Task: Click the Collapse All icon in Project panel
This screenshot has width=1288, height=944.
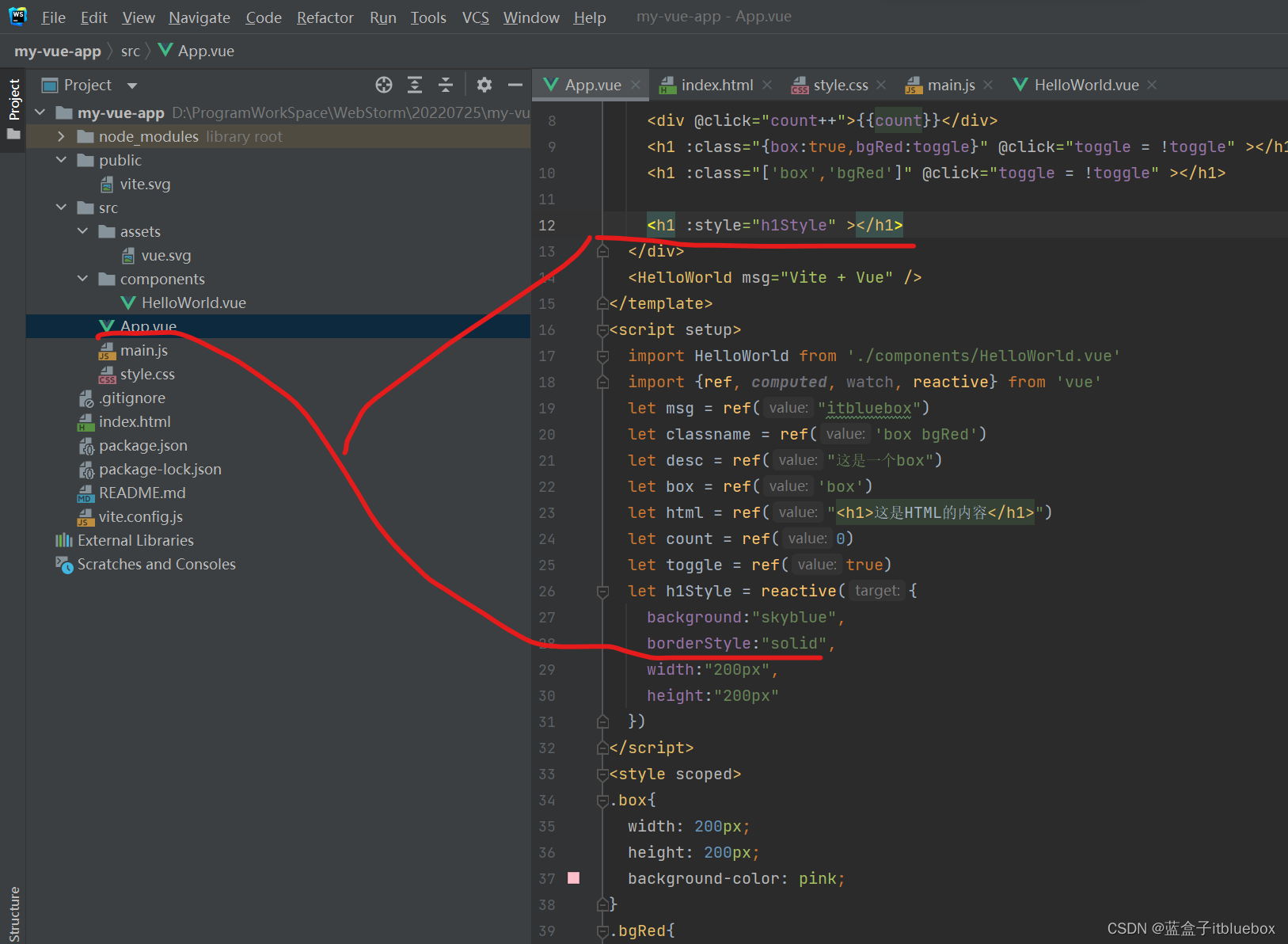Action: click(446, 85)
